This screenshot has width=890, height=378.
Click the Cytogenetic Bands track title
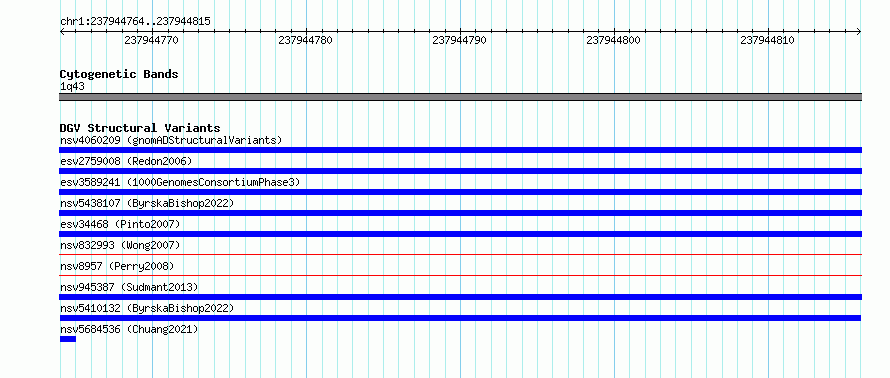click(119, 74)
